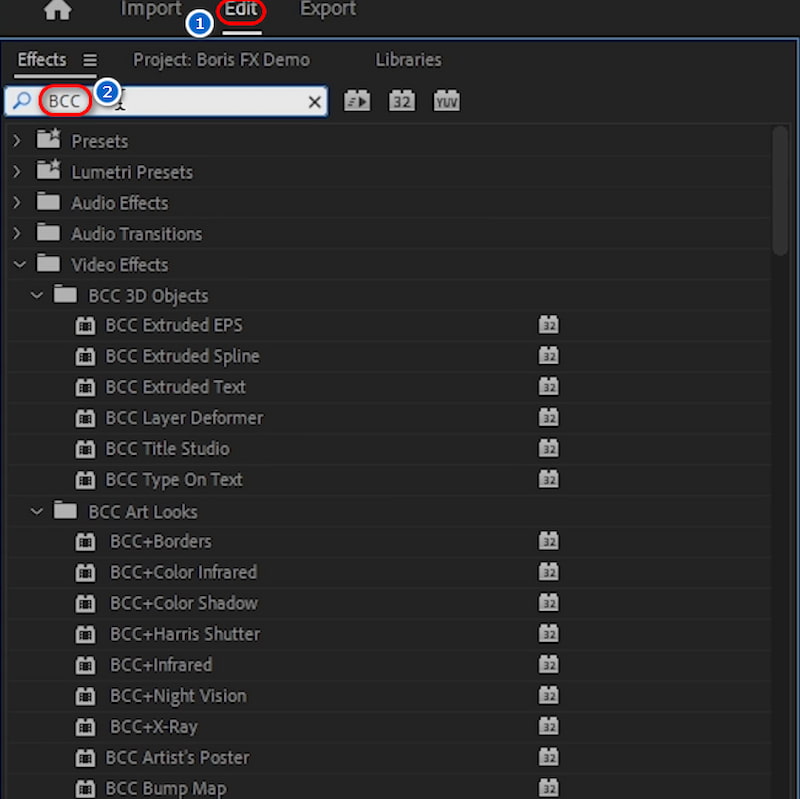This screenshot has height=799, width=800.
Task: Select BCC Extruded Spline effect
Action: click(x=182, y=356)
